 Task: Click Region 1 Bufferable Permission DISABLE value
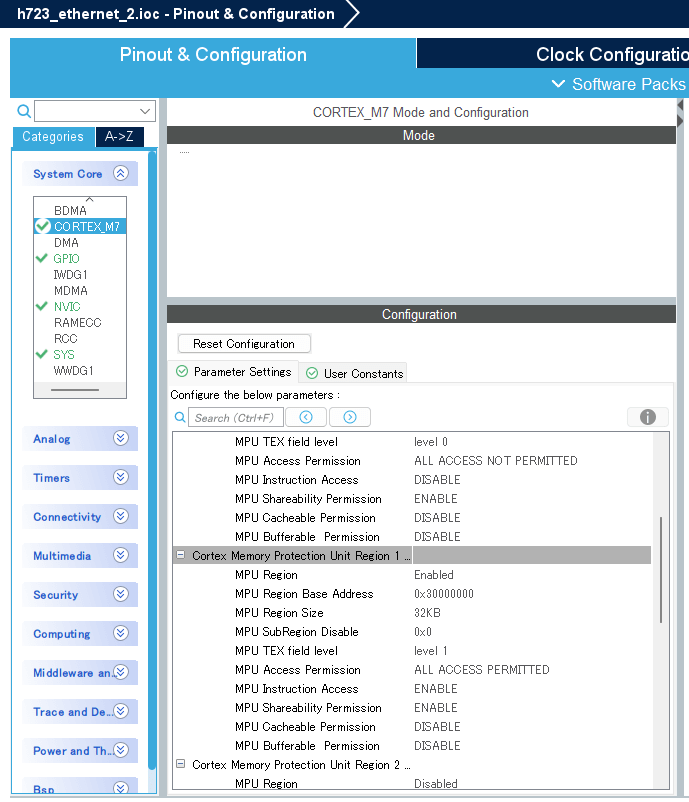pos(437,746)
